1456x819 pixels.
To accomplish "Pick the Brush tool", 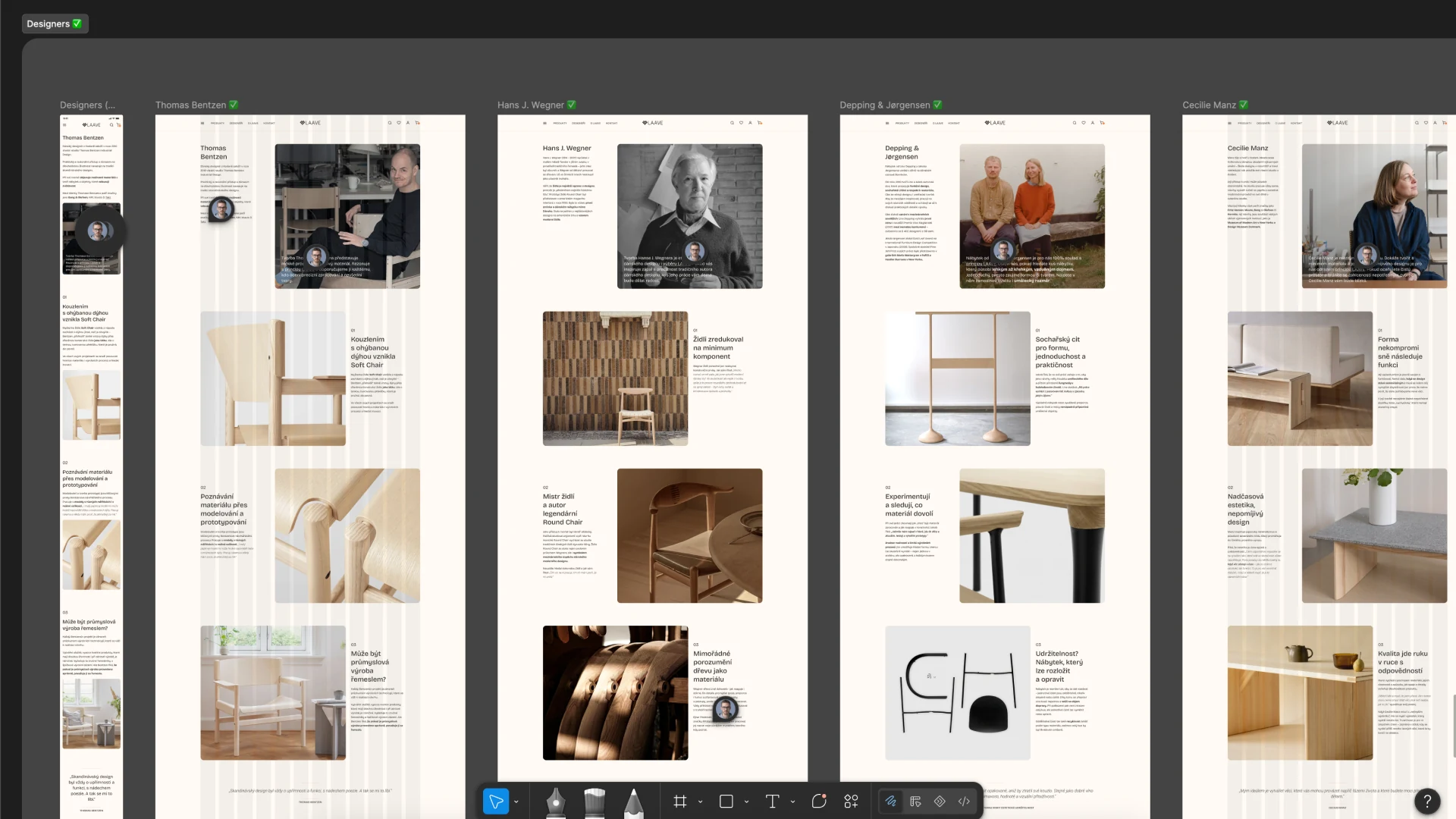I will tap(595, 802).
